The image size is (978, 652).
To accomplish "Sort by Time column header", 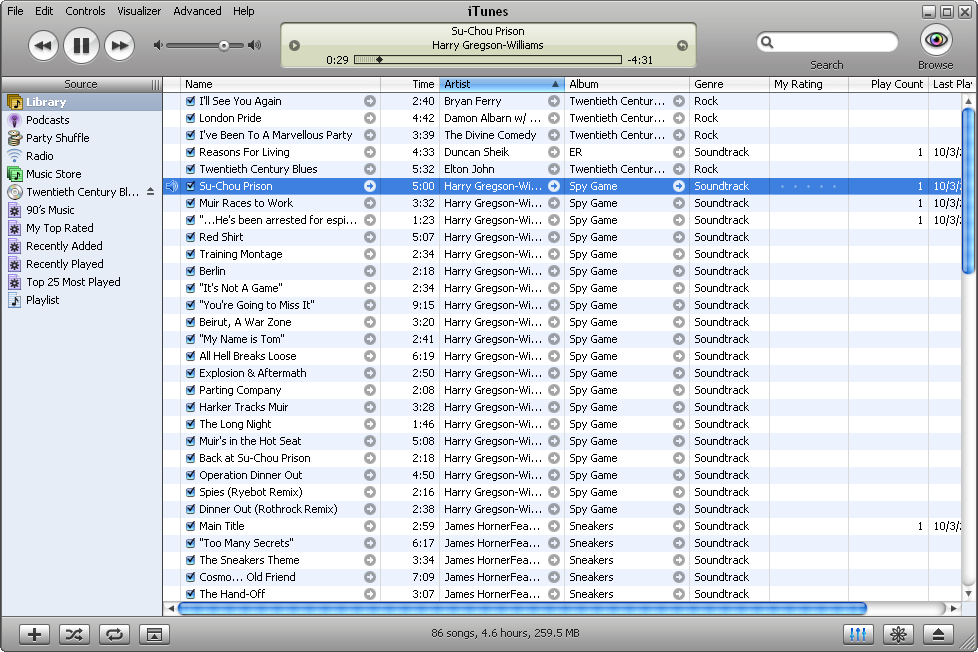I will pos(410,84).
